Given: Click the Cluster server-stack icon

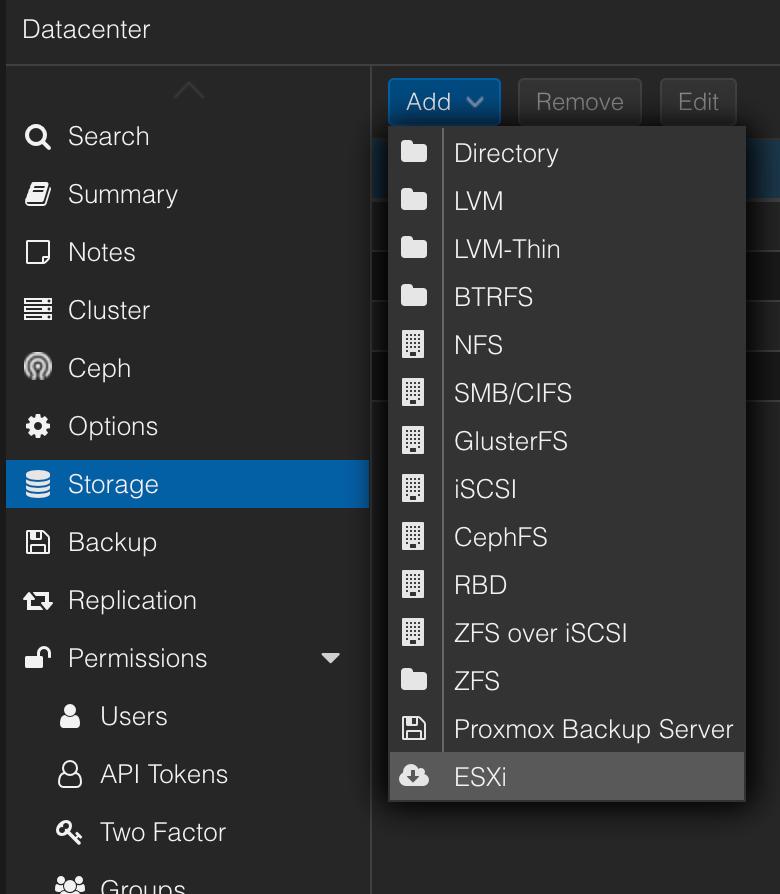Looking at the screenshot, I should click(38, 311).
